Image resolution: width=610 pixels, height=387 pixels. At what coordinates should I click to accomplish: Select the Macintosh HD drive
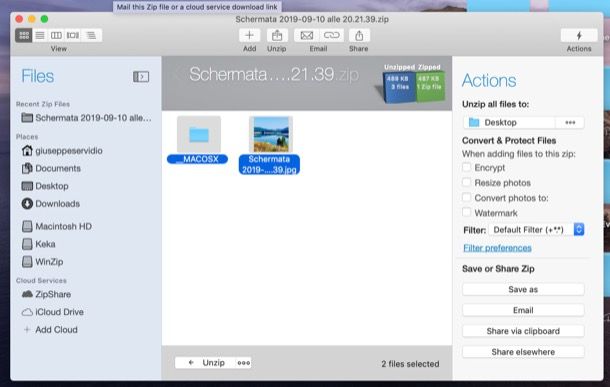click(x=57, y=226)
